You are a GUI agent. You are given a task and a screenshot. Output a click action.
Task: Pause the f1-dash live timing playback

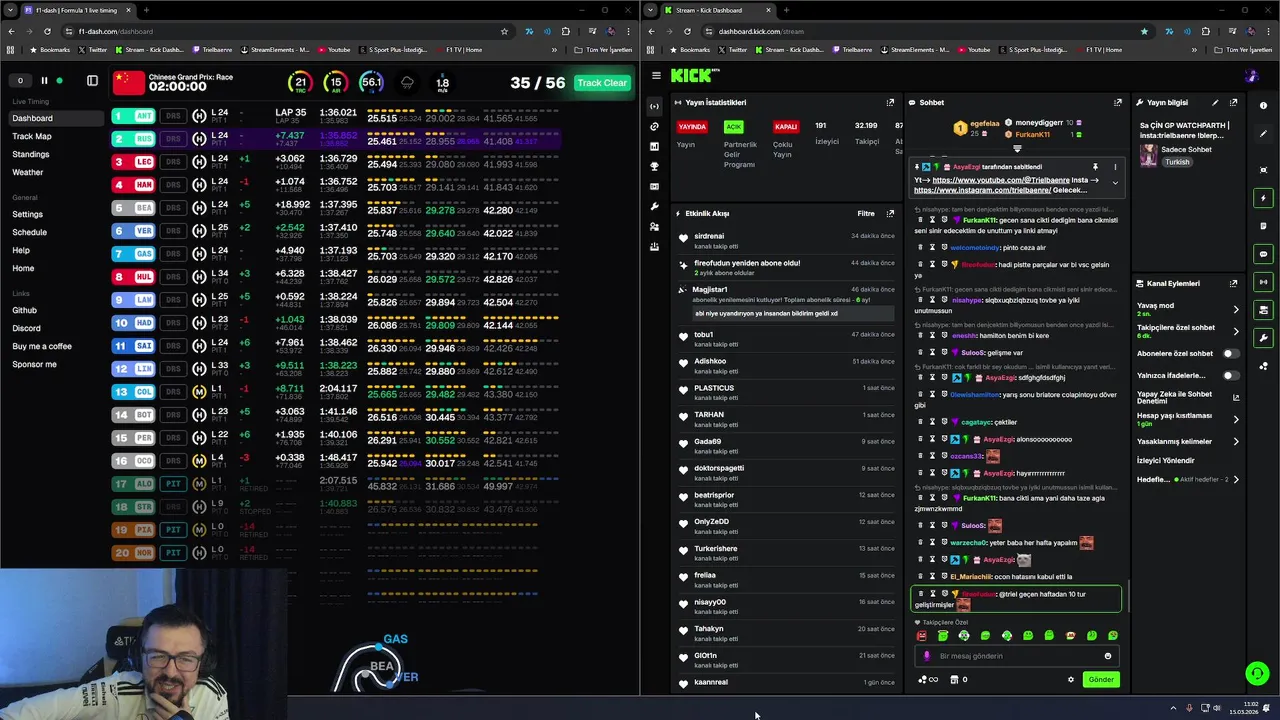(44, 81)
